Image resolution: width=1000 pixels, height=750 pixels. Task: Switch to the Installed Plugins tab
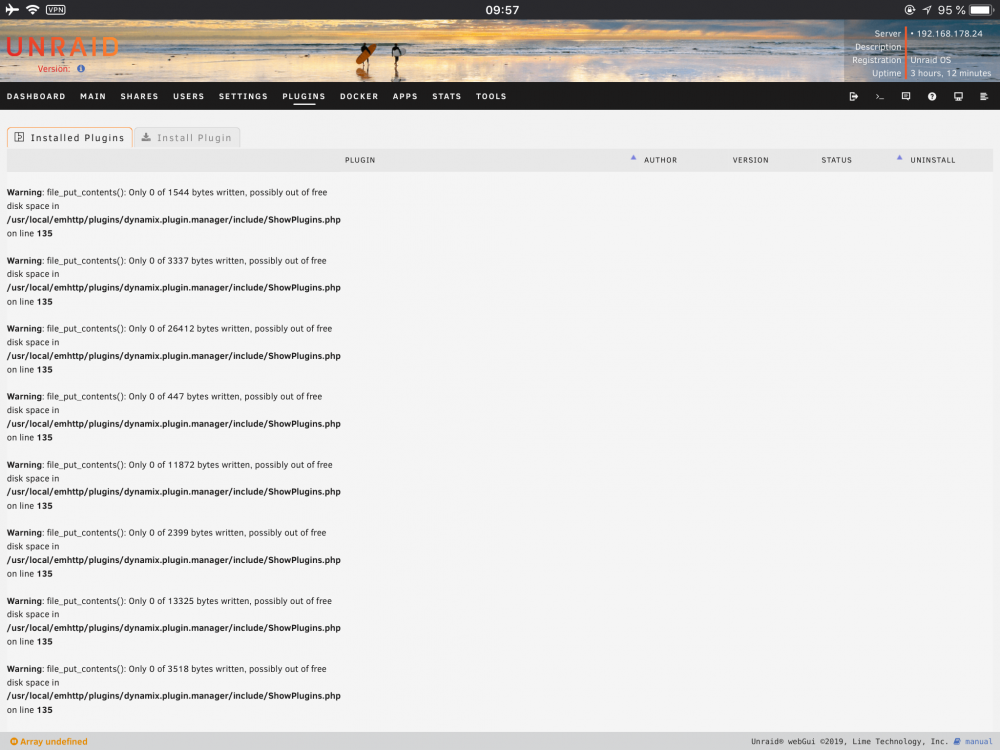(70, 137)
